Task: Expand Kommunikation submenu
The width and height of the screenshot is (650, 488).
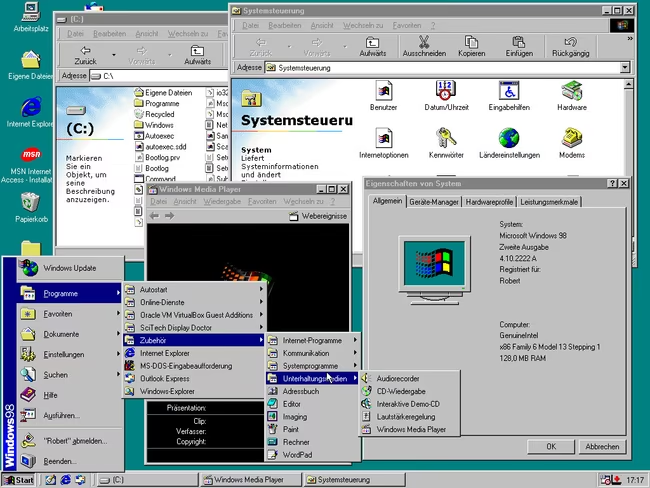Action: [313, 353]
